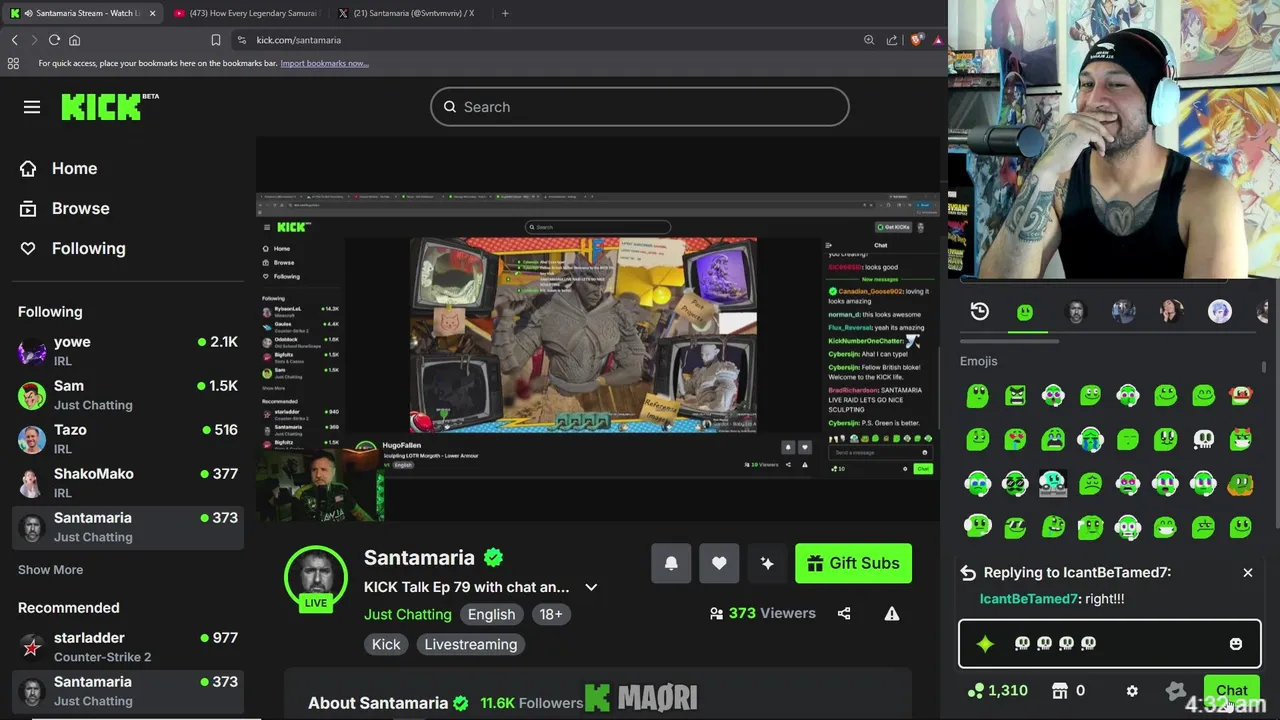Click the Kick tag
Screen dimensions: 1280x720
[386, 644]
